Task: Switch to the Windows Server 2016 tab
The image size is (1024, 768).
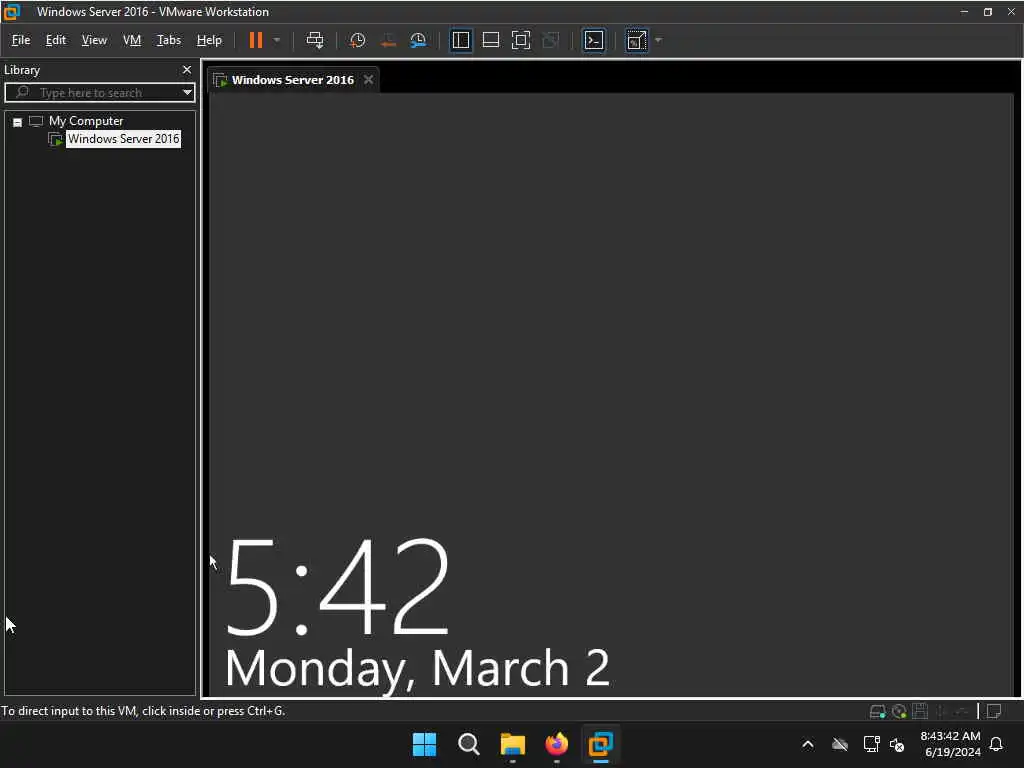Action: click(x=292, y=80)
